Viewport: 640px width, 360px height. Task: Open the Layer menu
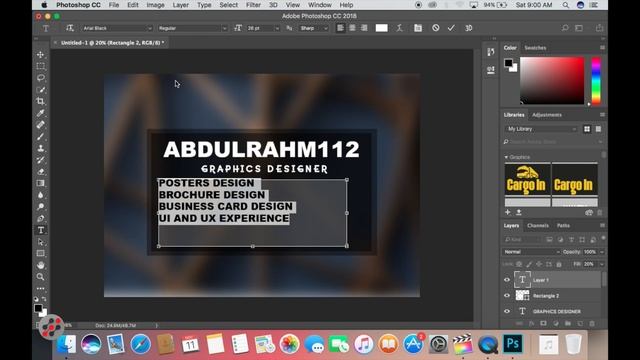(180, 5)
